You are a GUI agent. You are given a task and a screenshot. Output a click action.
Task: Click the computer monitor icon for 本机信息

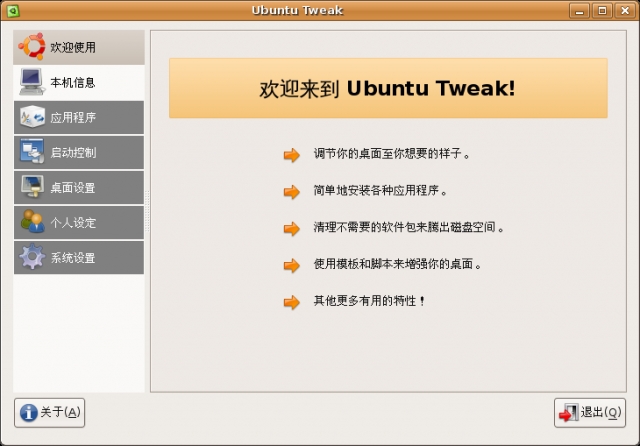(31, 82)
